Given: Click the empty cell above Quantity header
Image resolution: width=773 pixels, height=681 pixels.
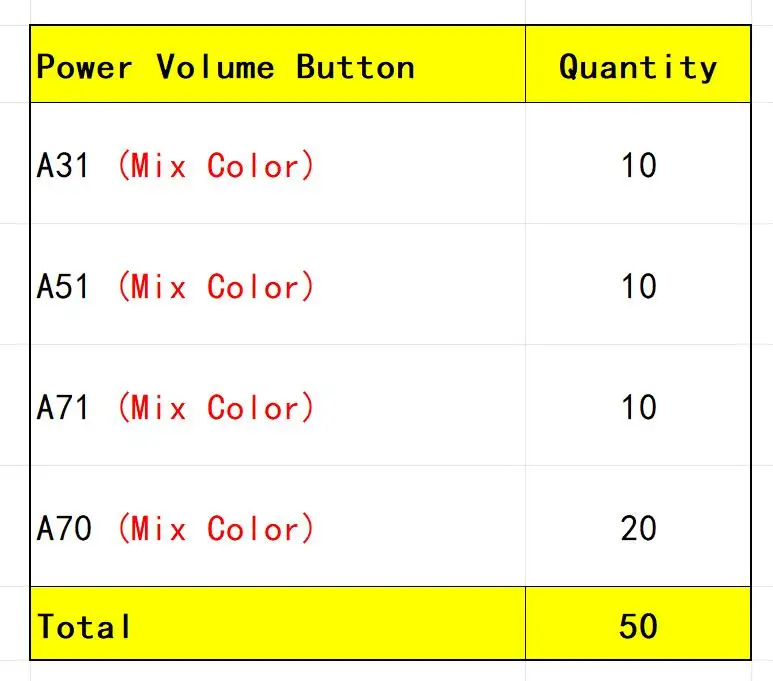Looking at the screenshot, I should click(638, 12).
